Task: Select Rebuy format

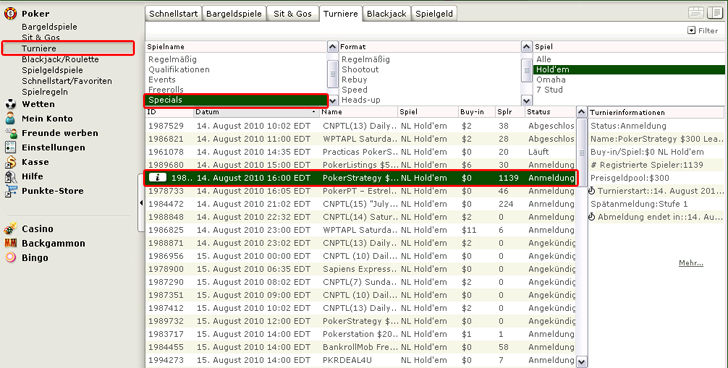Action: click(x=429, y=80)
